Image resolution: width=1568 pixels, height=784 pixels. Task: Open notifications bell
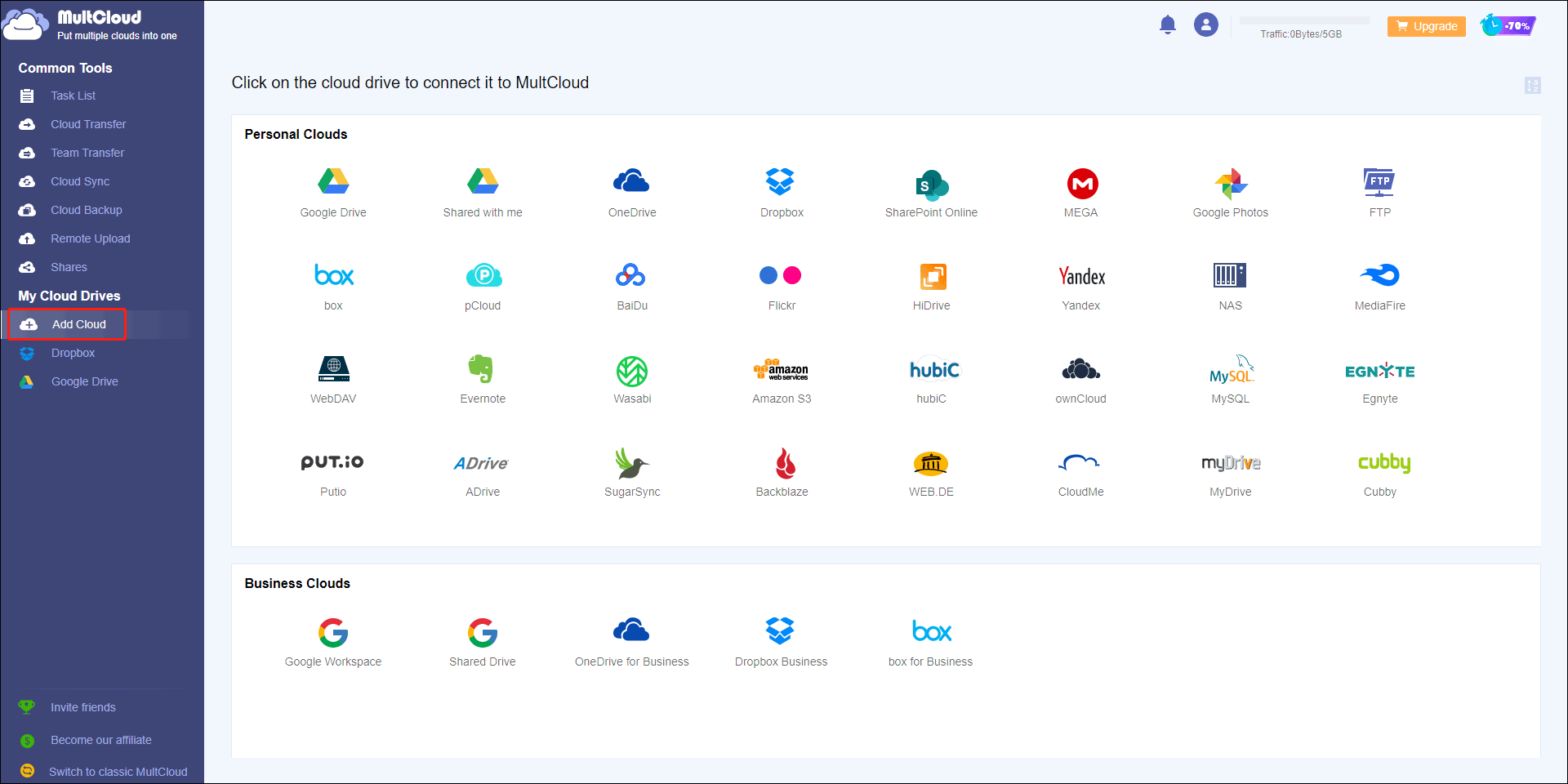point(1168,24)
